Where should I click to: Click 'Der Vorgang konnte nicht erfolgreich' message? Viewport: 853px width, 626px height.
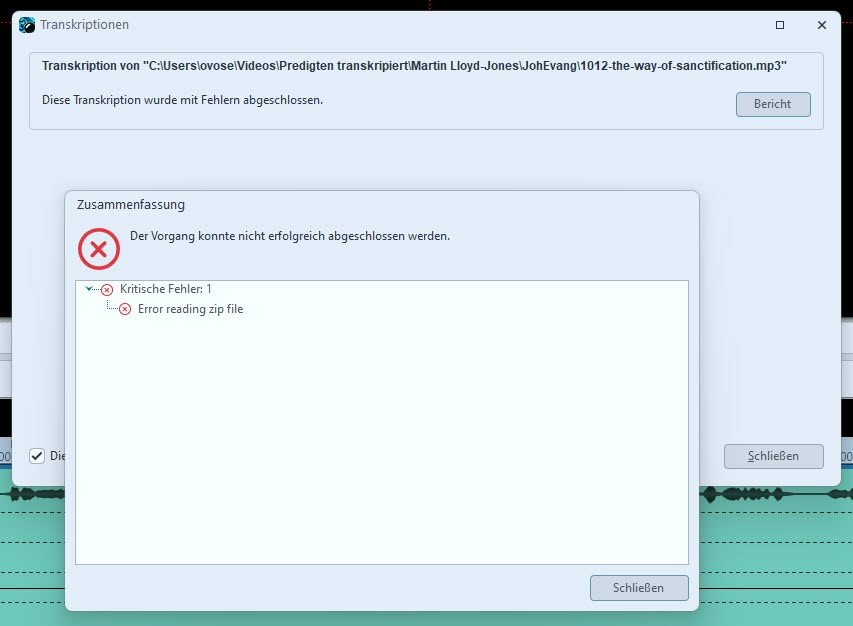point(290,236)
